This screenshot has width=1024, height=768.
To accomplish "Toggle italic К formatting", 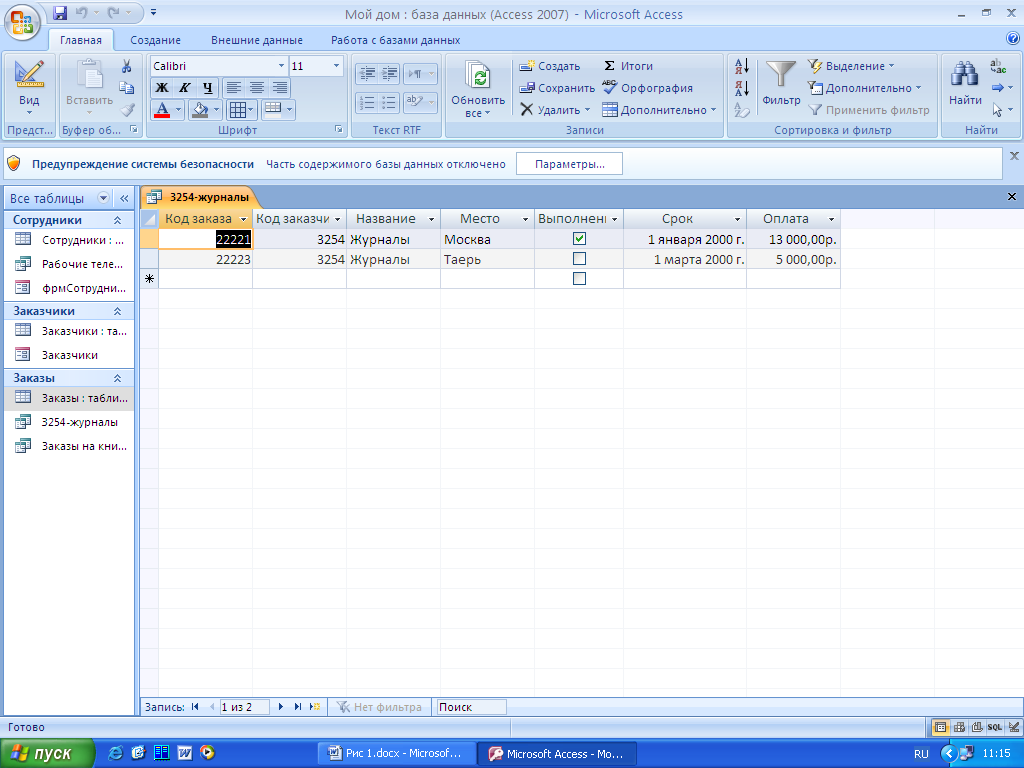I will click(x=185, y=88).
